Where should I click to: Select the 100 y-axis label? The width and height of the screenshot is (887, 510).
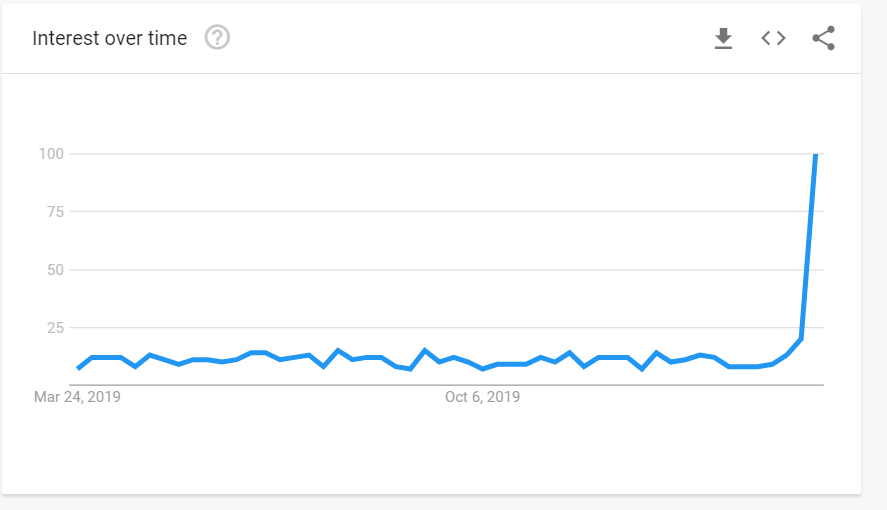tap(51, 153)
